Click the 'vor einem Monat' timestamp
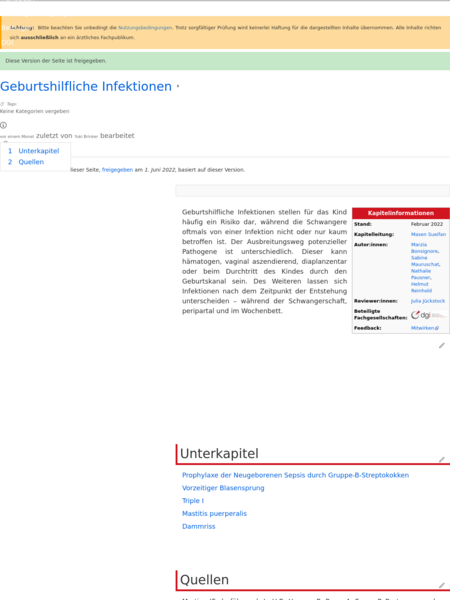The height and width of the screenshot is (600, 450). coord(17,136)
